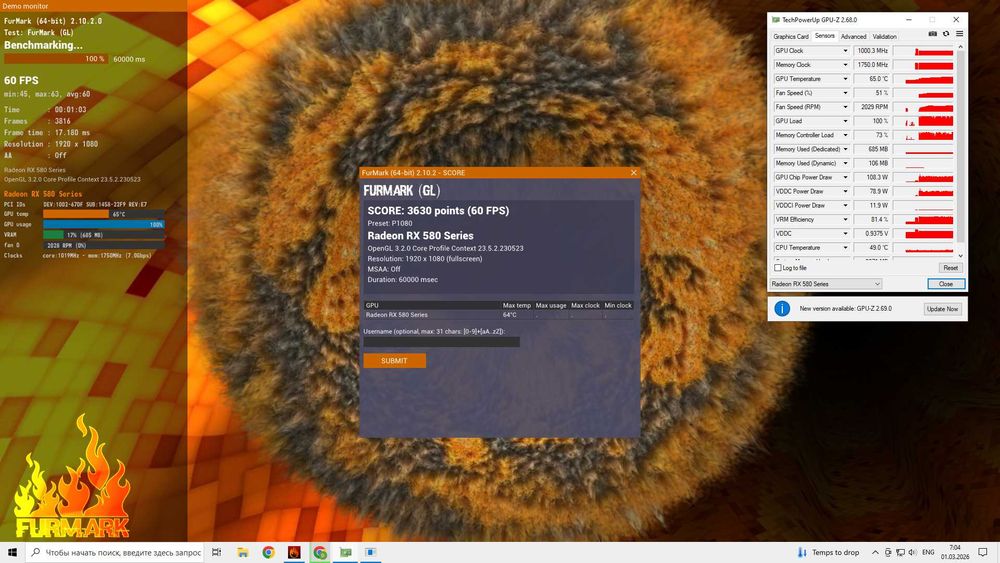1000x563 pixels.
Task: Open GPU Load sensor dropdown
Action: (846, 121)
